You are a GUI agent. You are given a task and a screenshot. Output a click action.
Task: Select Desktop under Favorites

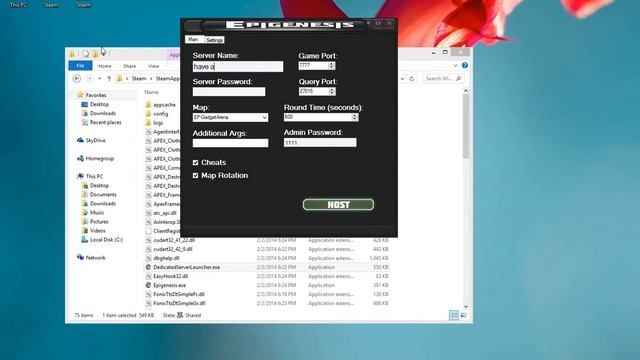99,104
